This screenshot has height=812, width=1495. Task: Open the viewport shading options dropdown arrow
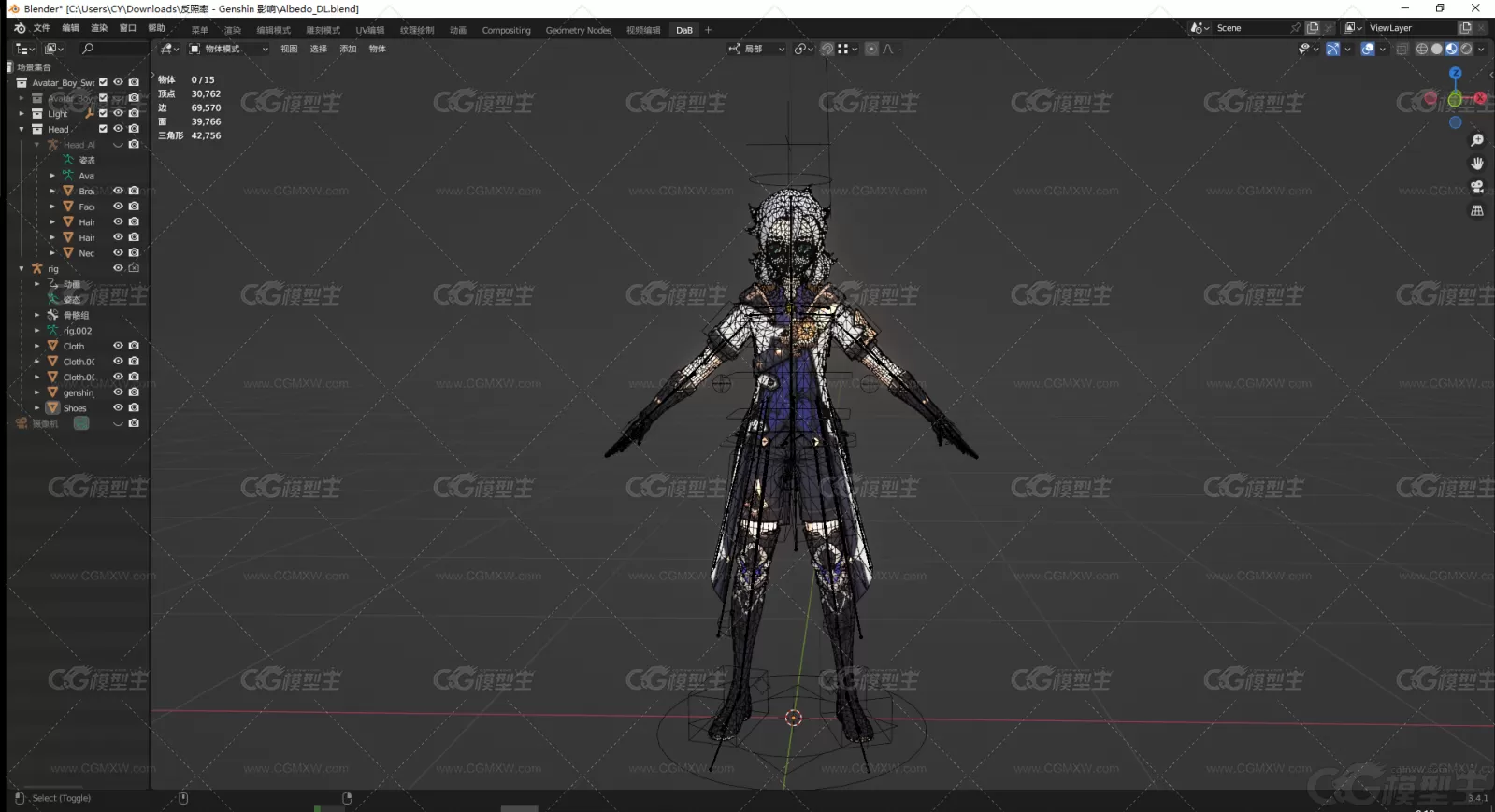click(x=1481, y=49)
